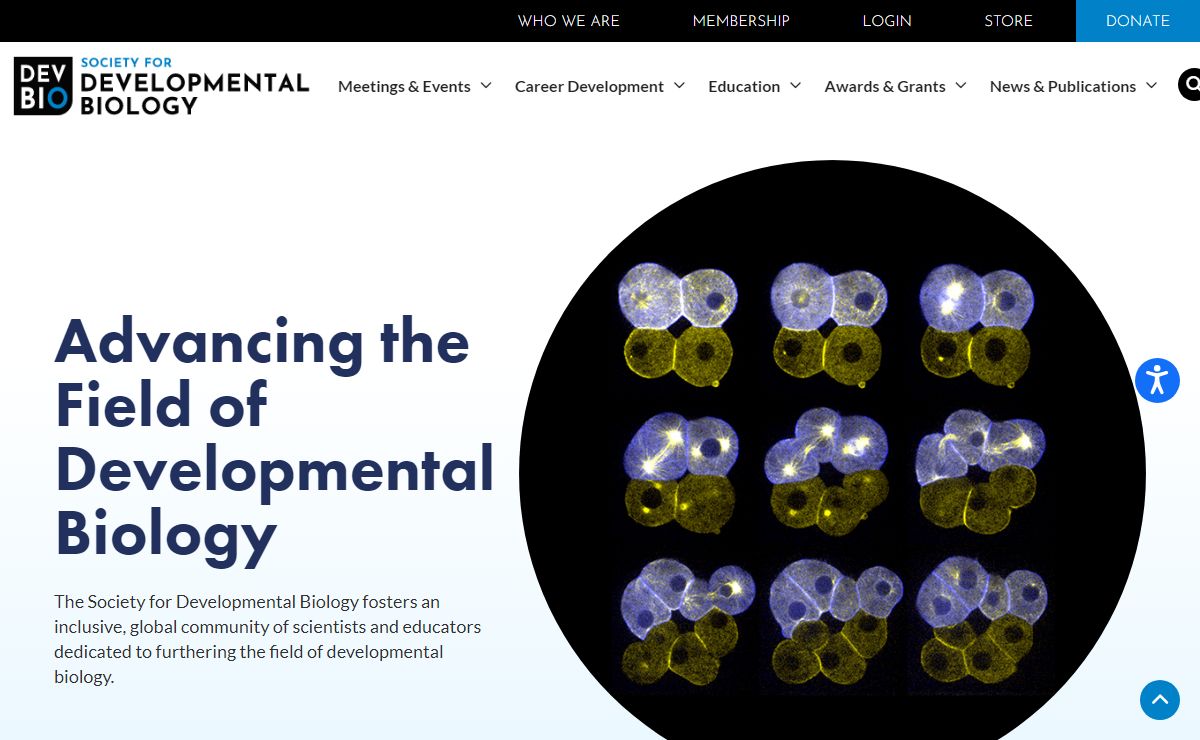Go to Who We Are page

click(x=569, y=21)
